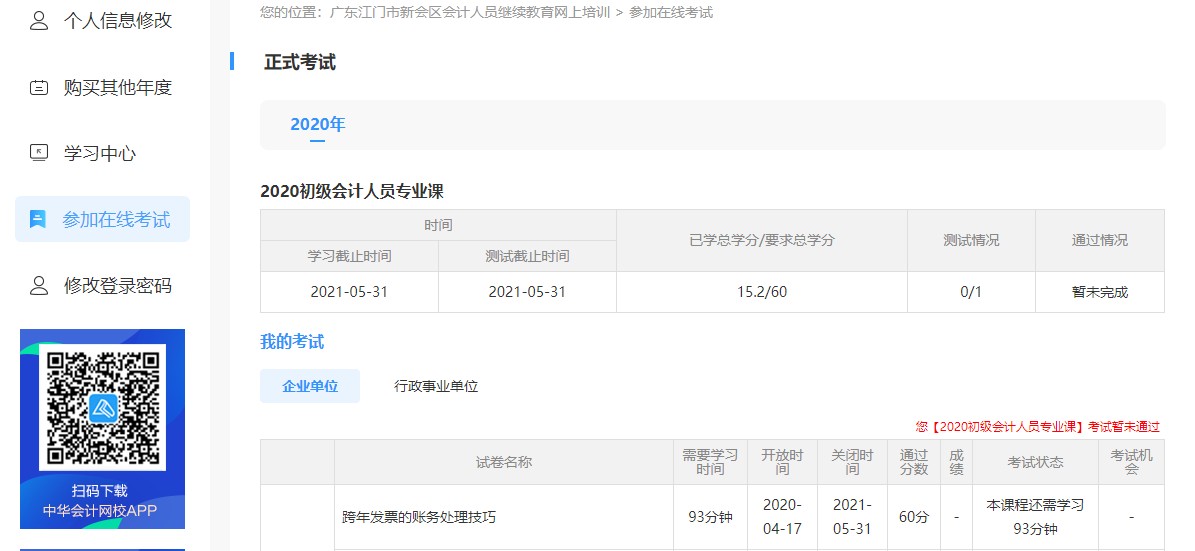Image resolution: width=1195 pixels, height=551 pixels.
Task: Click the calendar icon beside 购买其他年度
Action: pos(39,88)
